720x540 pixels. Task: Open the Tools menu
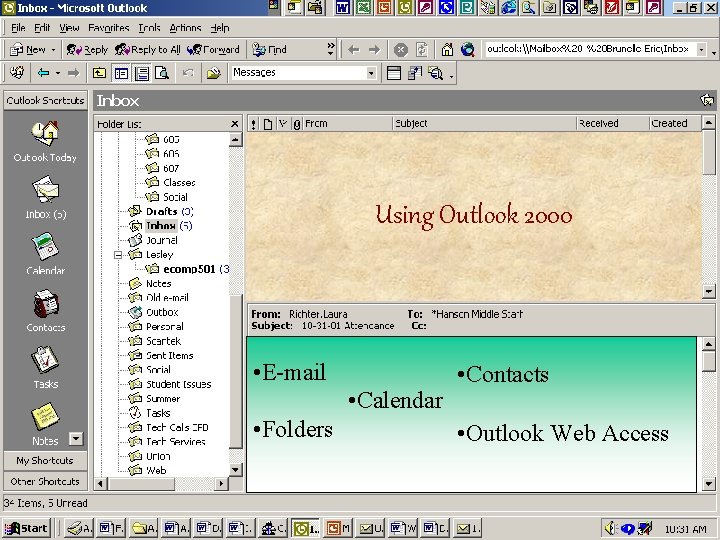pyautogui.click(x=149, y=28)
